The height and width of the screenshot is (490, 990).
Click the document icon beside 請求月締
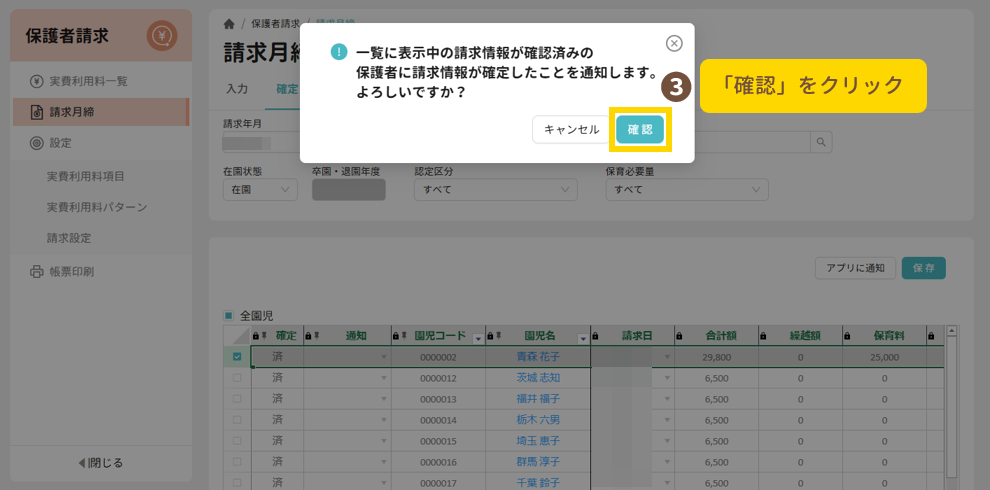(x=37, y=112)
